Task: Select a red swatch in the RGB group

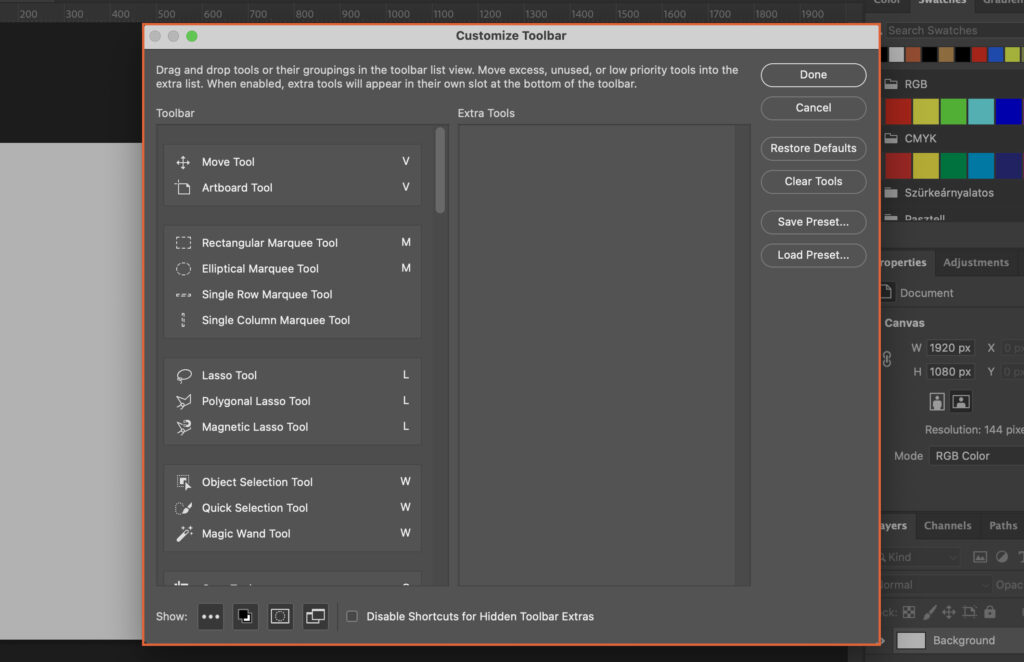Action: coord(897,111)
